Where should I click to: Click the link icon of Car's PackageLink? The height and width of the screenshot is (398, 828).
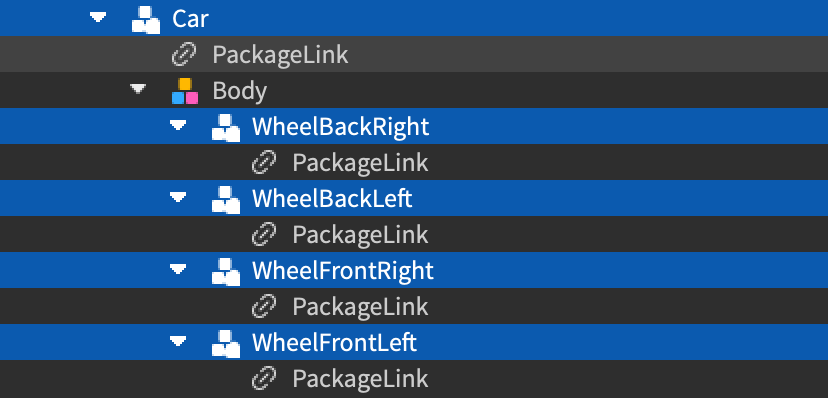[x=184, y=55]
